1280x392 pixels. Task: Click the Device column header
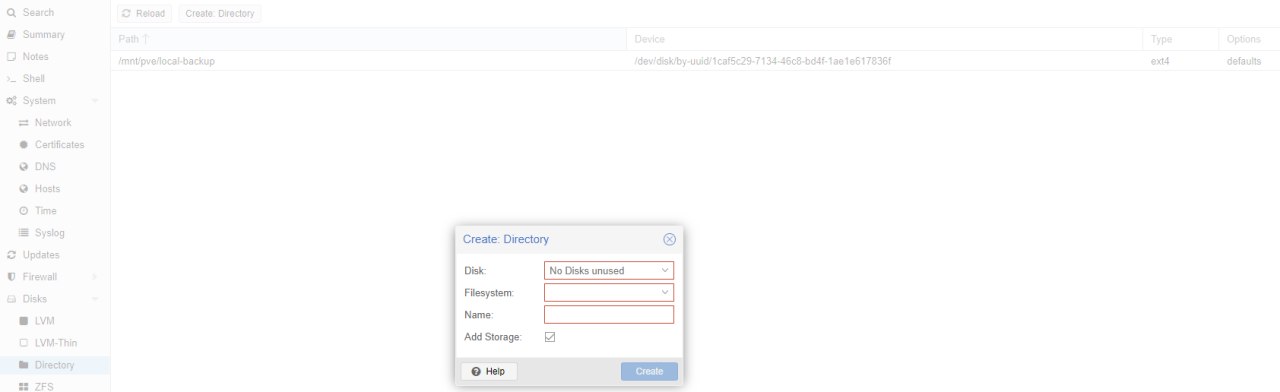[885, 39]
